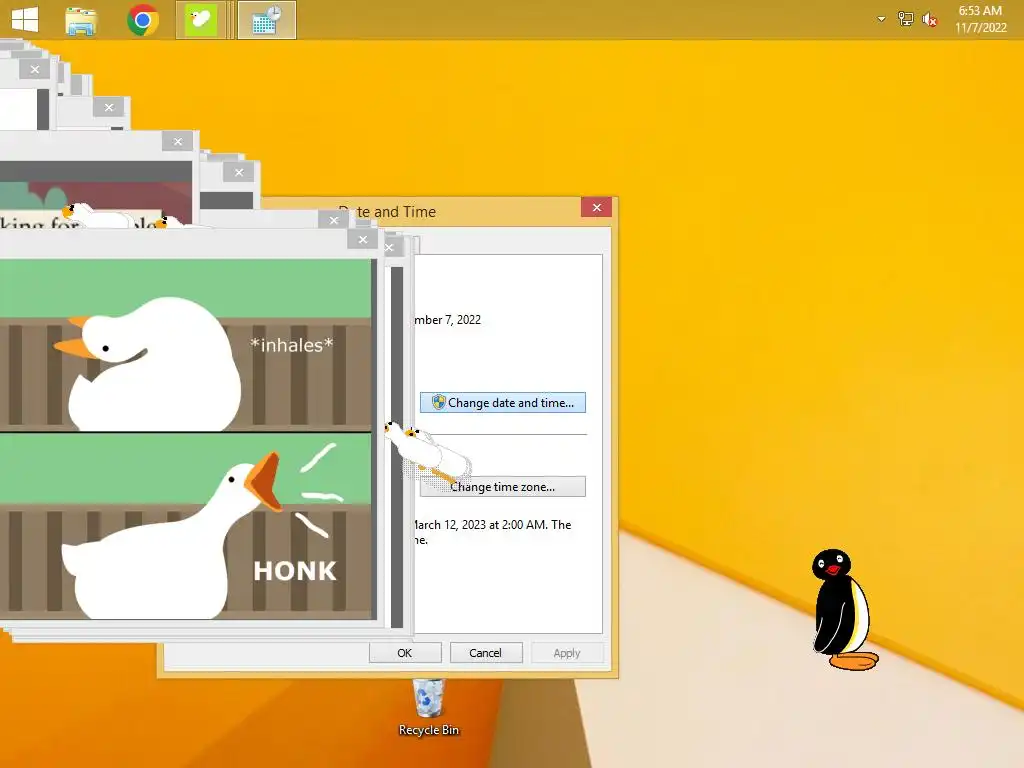1024x768 pixels.
Task: Launch Google Chrome from the taskbar
Action: pyautogui.click(x=143, y=20)
